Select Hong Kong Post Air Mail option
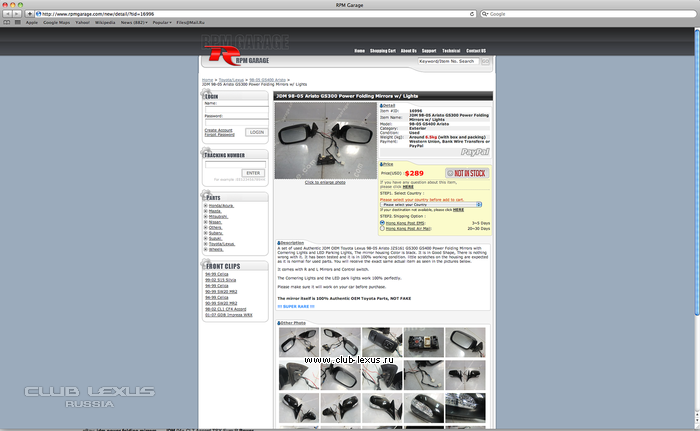 [x=383, y=228]
